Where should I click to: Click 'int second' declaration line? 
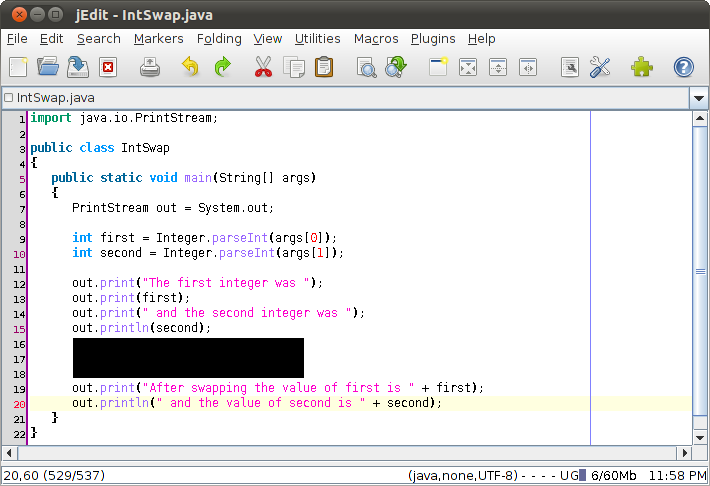pyautogui.click(x=208, y=253)
